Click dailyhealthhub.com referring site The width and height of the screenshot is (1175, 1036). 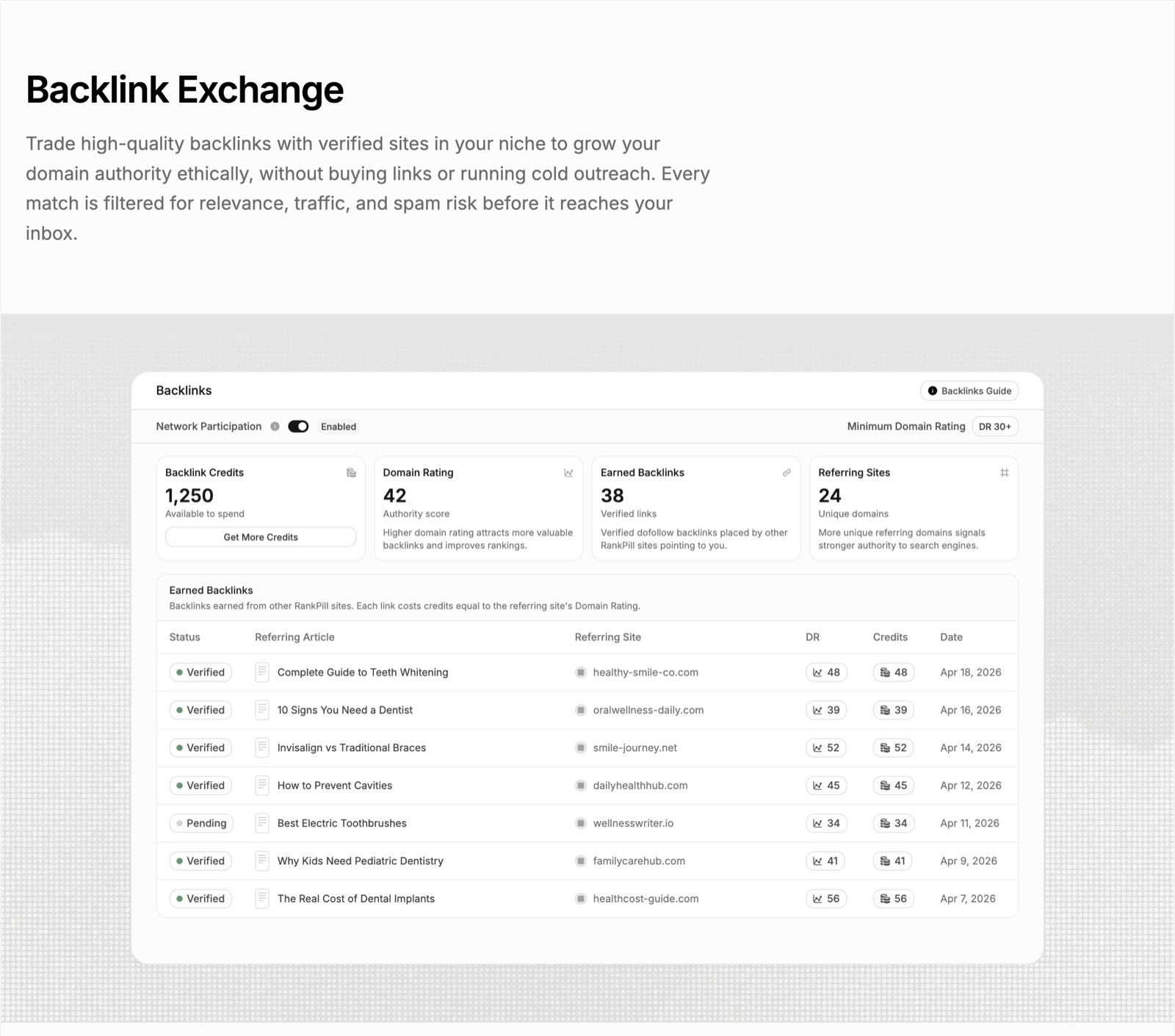click(640, 786)
